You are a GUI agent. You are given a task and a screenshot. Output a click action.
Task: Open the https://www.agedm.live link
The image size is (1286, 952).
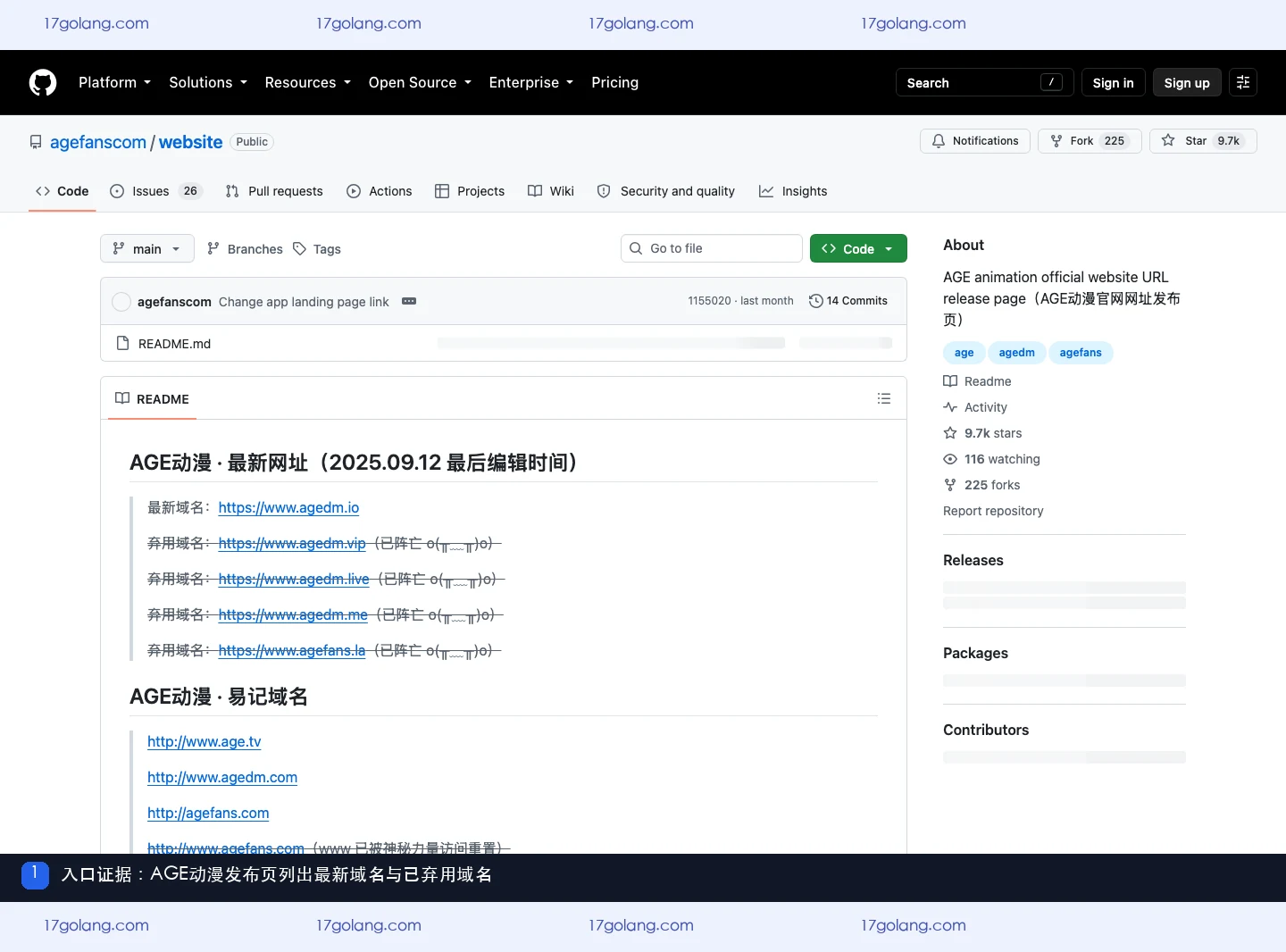coord(294,579)
